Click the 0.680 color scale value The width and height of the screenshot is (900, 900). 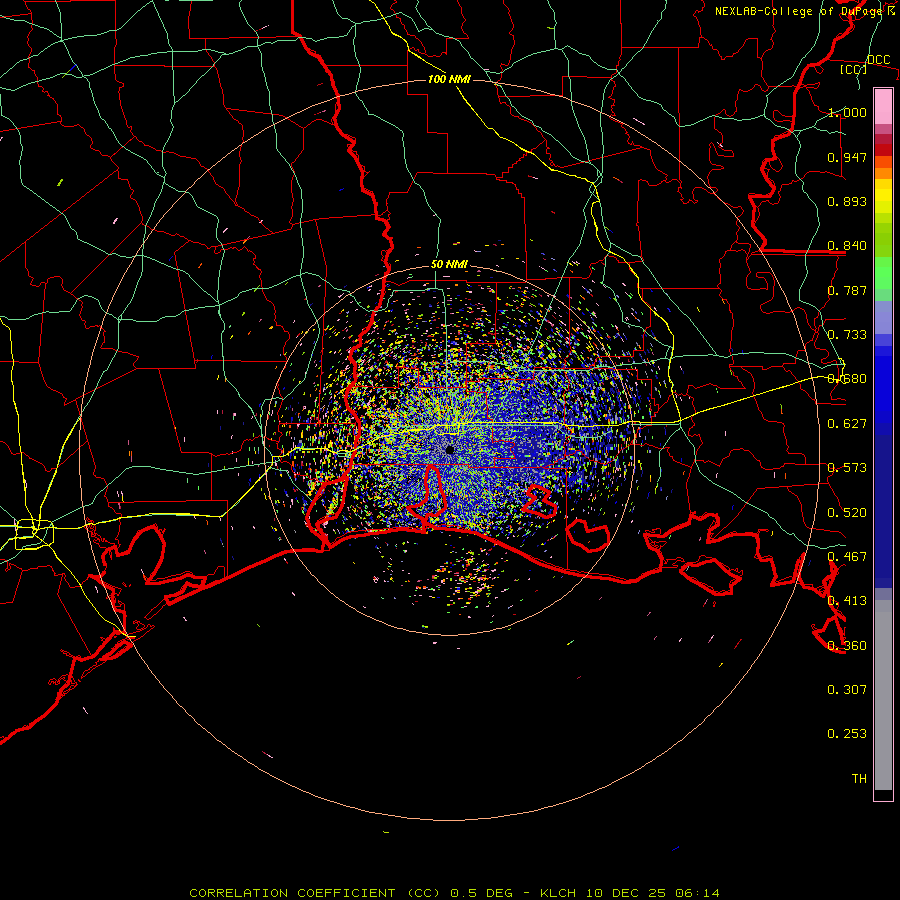point(847,379)
